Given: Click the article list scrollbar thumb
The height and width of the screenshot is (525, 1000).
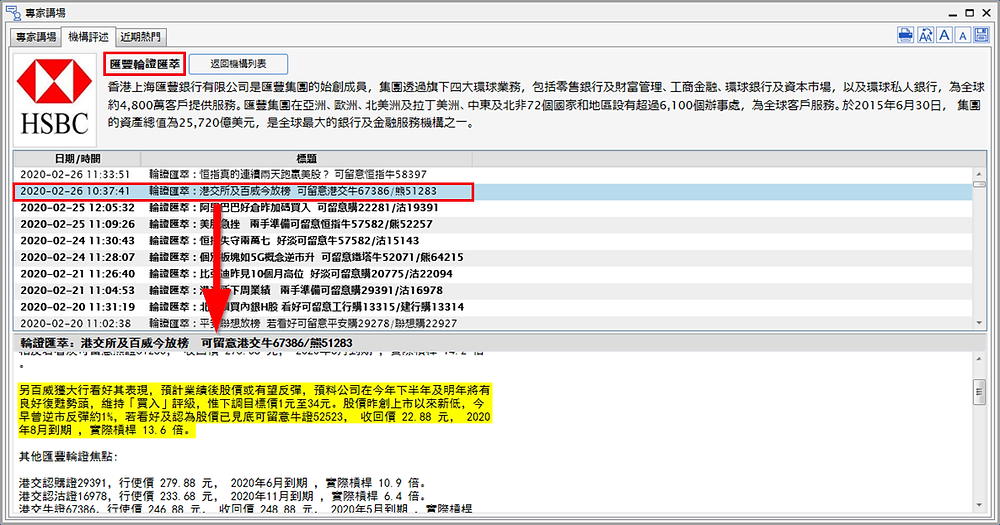Looking at the screenshot, I should pos(979,184).
